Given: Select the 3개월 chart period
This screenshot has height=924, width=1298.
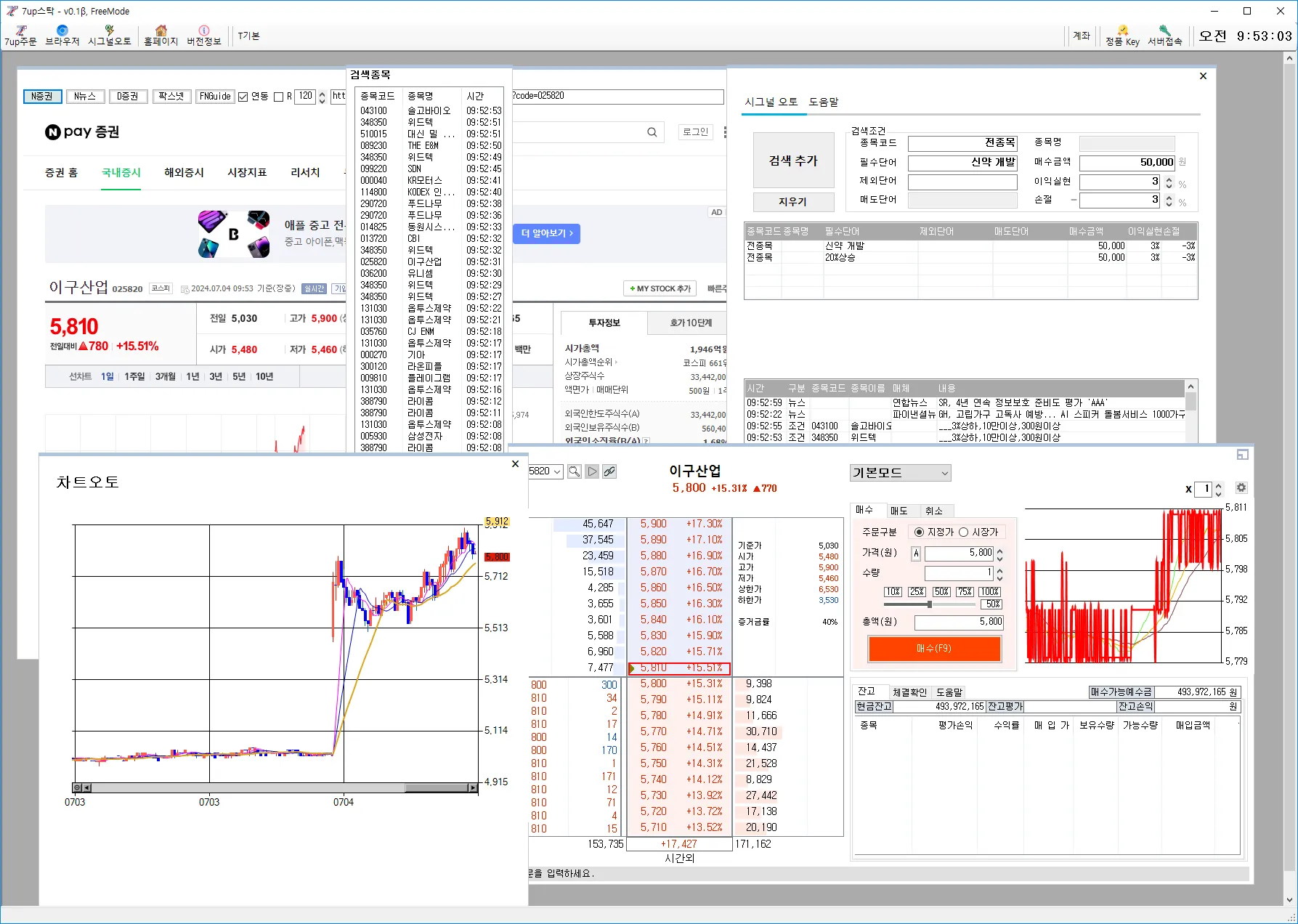Looking at the screenshot, I should [x=166, y=376].
